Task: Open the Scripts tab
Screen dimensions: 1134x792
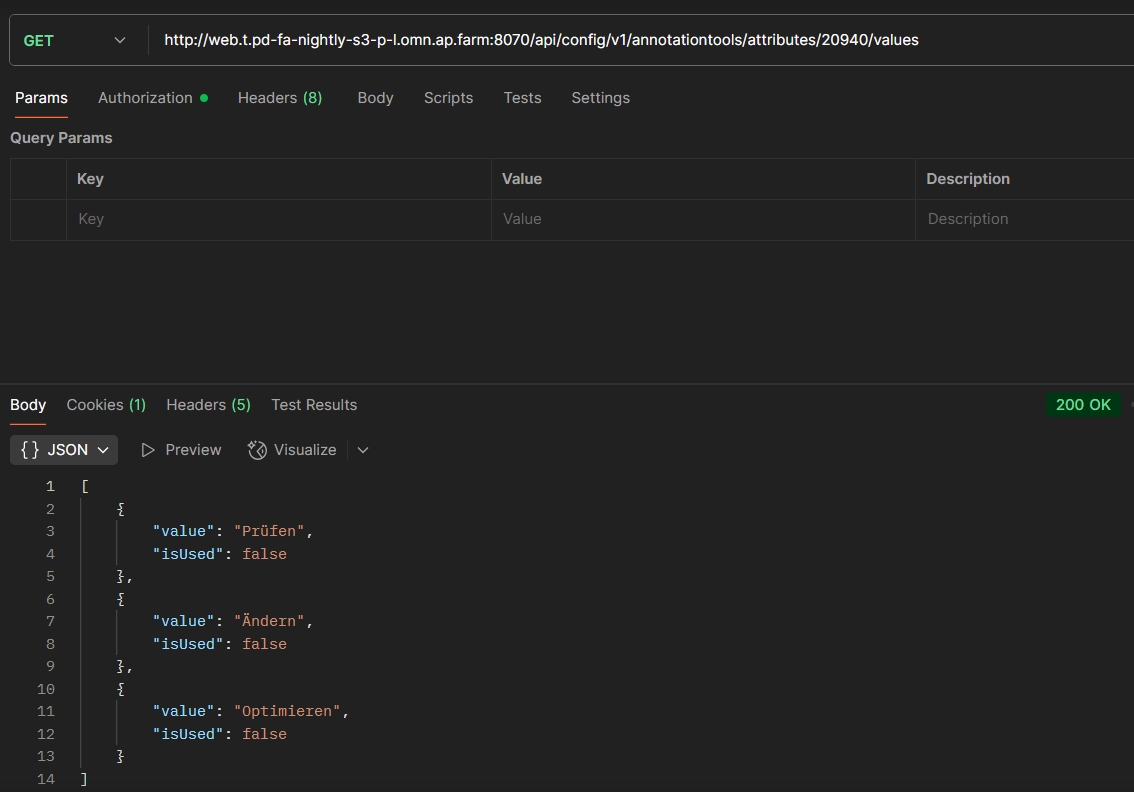Action: click(x=448, y=98)
